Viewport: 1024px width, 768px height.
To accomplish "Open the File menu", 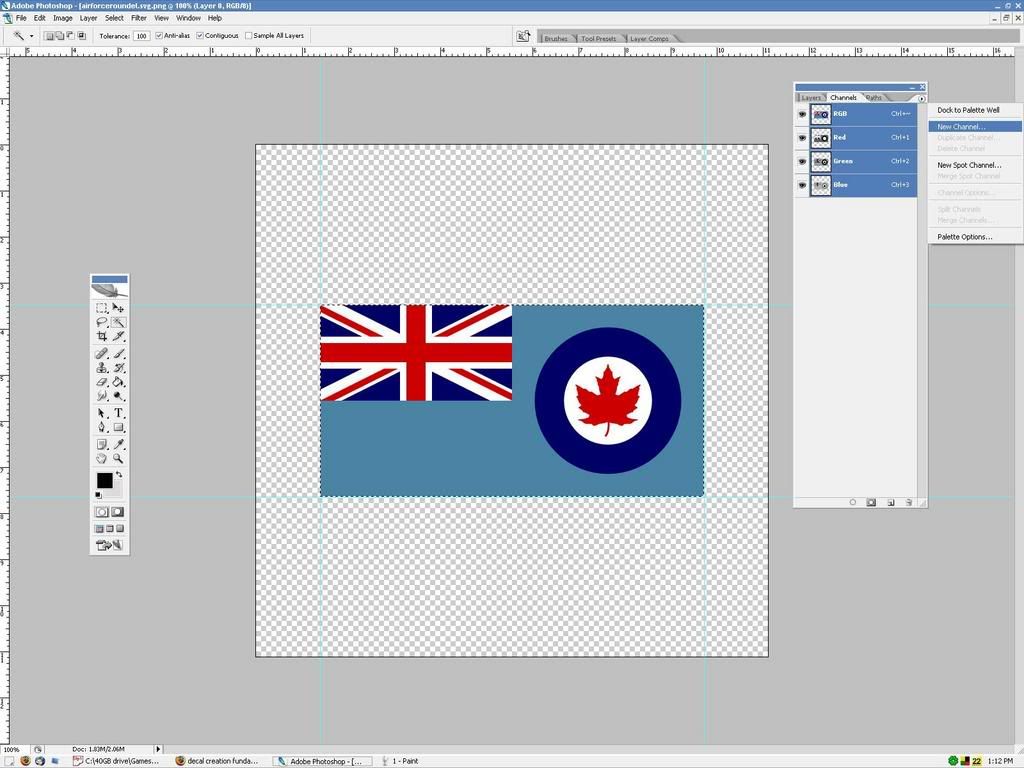I will coord(21,18).
